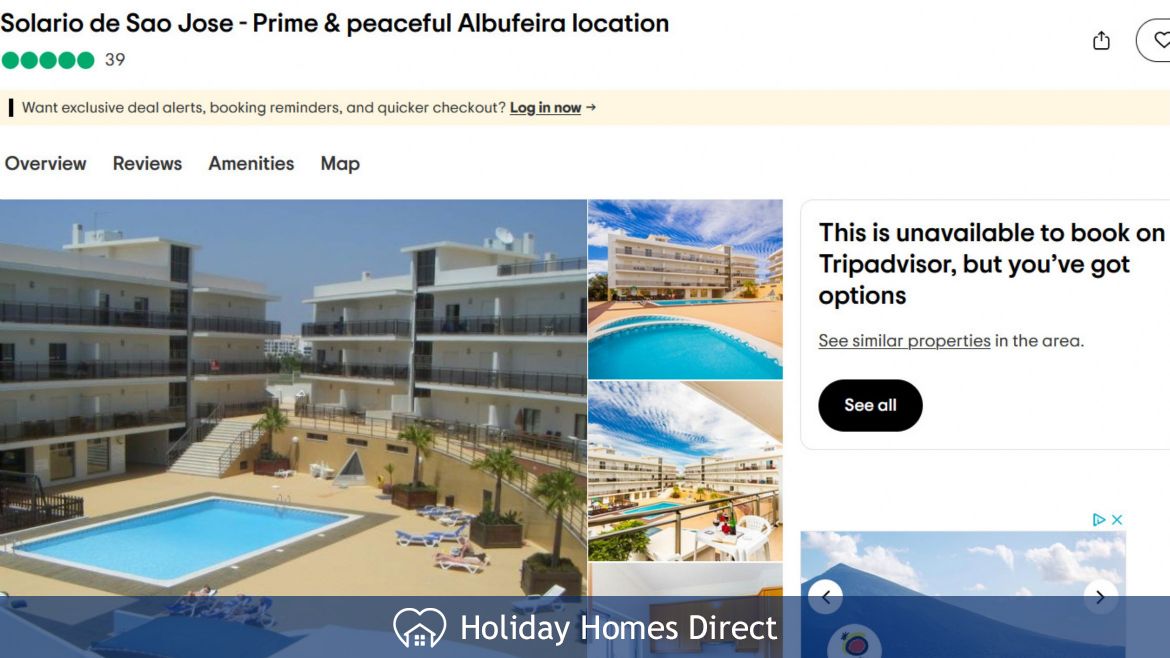Click the ad next arrow
Screen dimensions: 1170x658
tap(1100, 597)
